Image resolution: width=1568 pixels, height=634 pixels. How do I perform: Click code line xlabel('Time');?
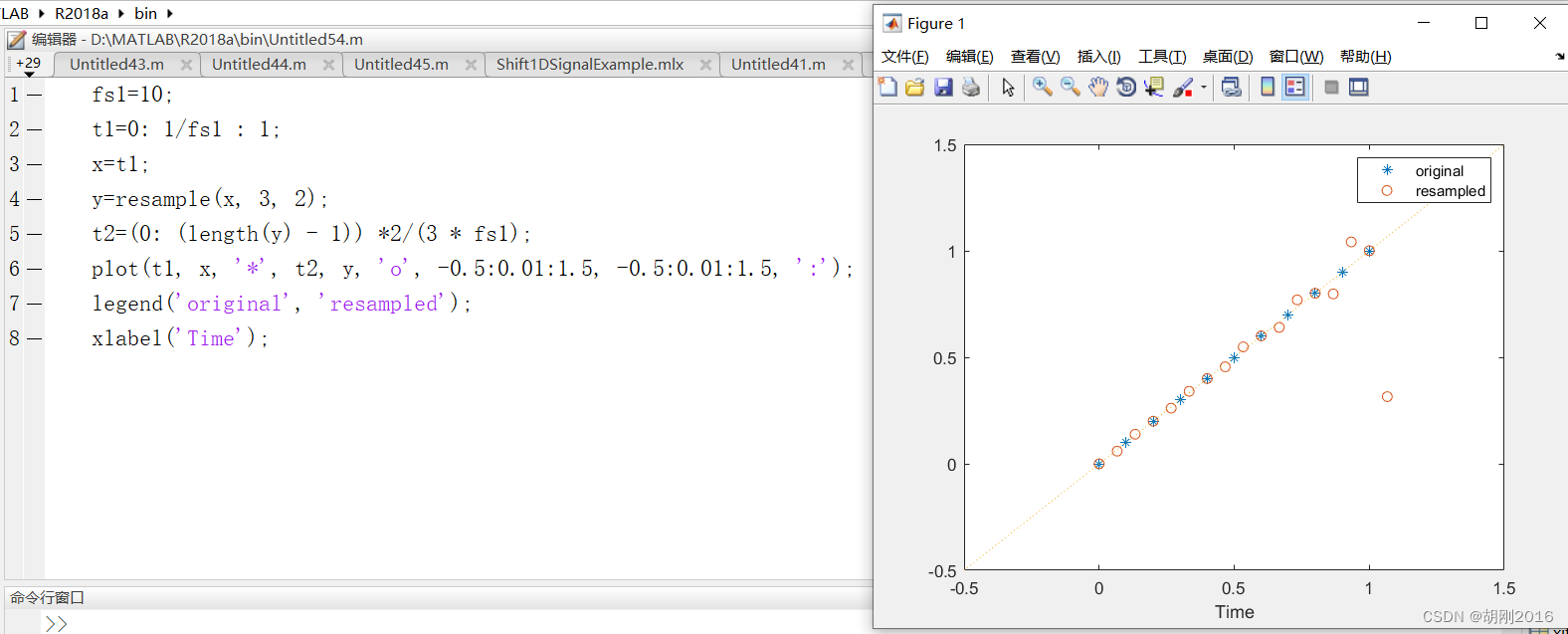pyautogui.click(x=180, y=338)
